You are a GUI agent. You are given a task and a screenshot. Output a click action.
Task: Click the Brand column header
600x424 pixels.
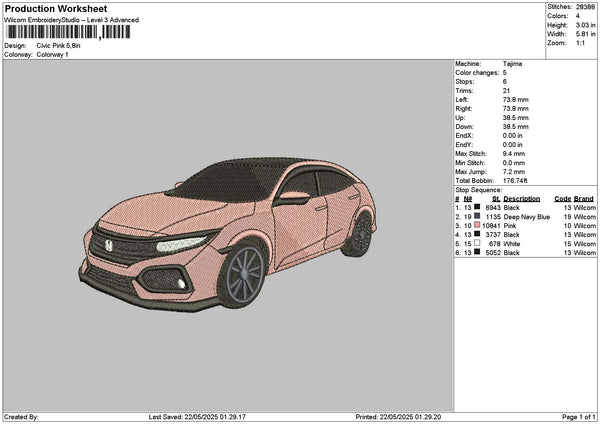tap(584, 199)
